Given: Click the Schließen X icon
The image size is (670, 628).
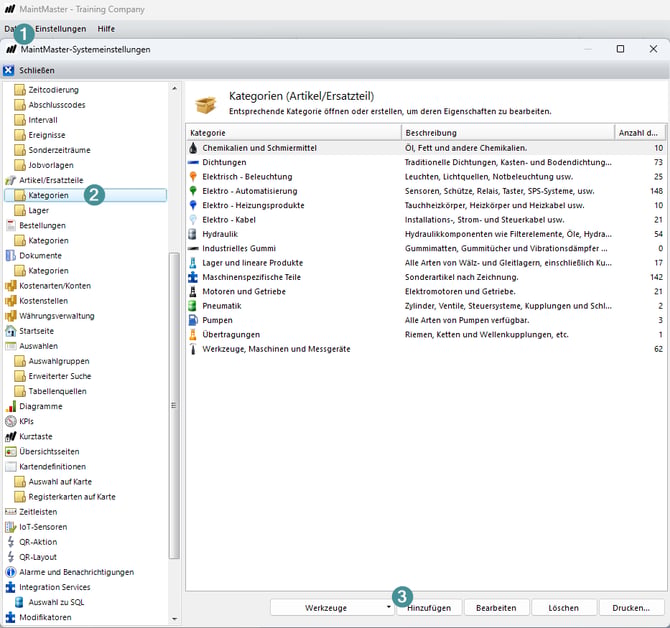Looking at the screenshot, I should [9, 70].
